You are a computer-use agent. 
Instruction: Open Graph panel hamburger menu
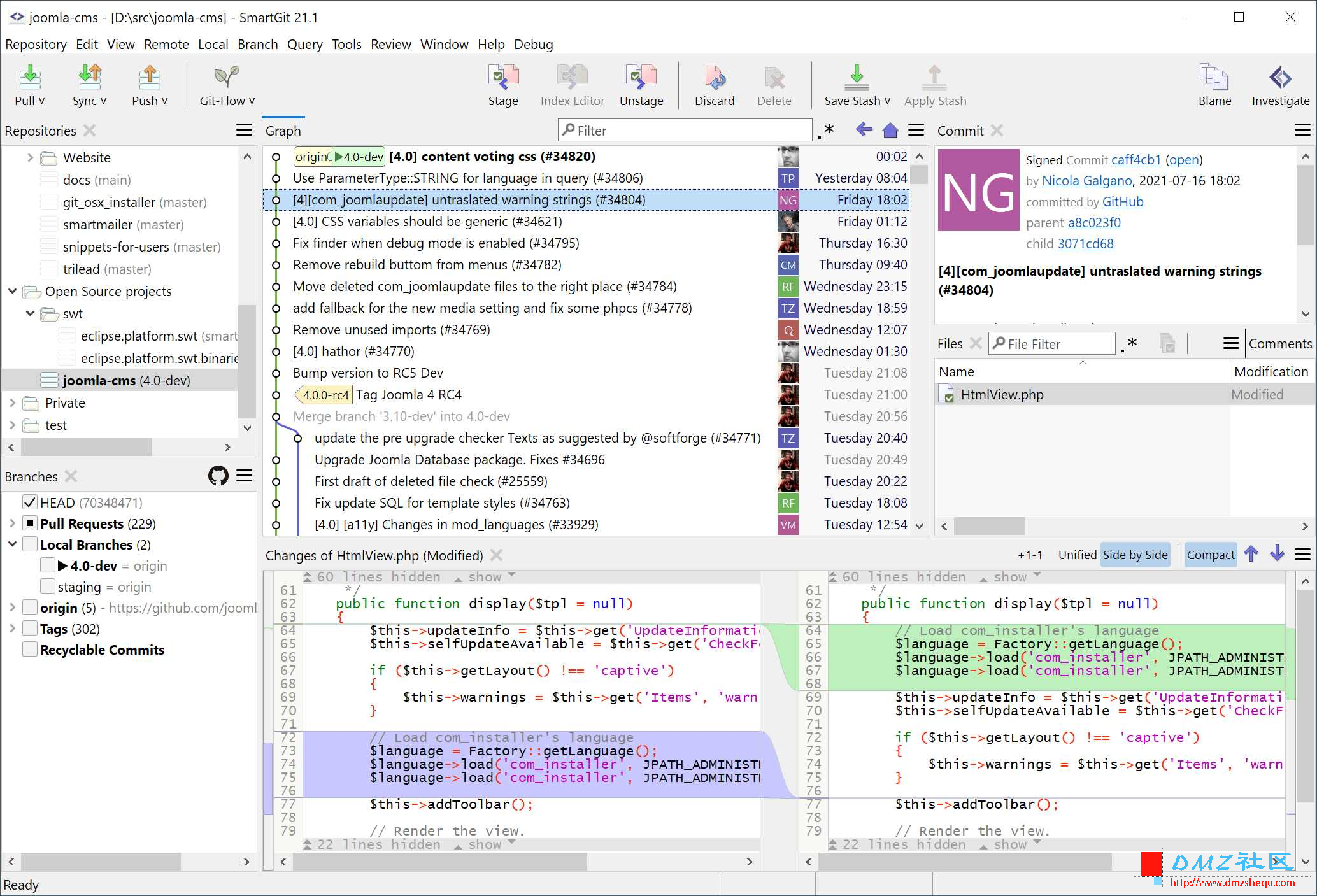point(916,130)
